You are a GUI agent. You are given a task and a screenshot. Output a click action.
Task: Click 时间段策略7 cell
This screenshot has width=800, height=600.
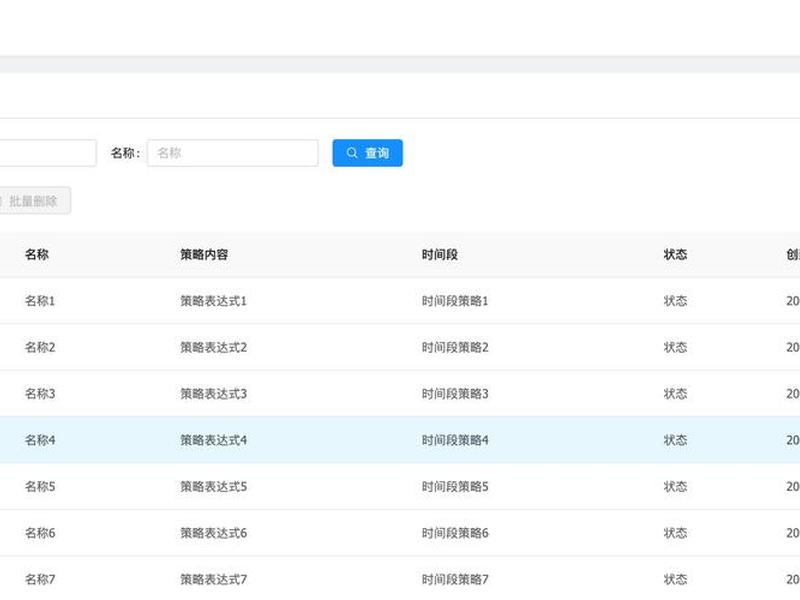(455, 579)
